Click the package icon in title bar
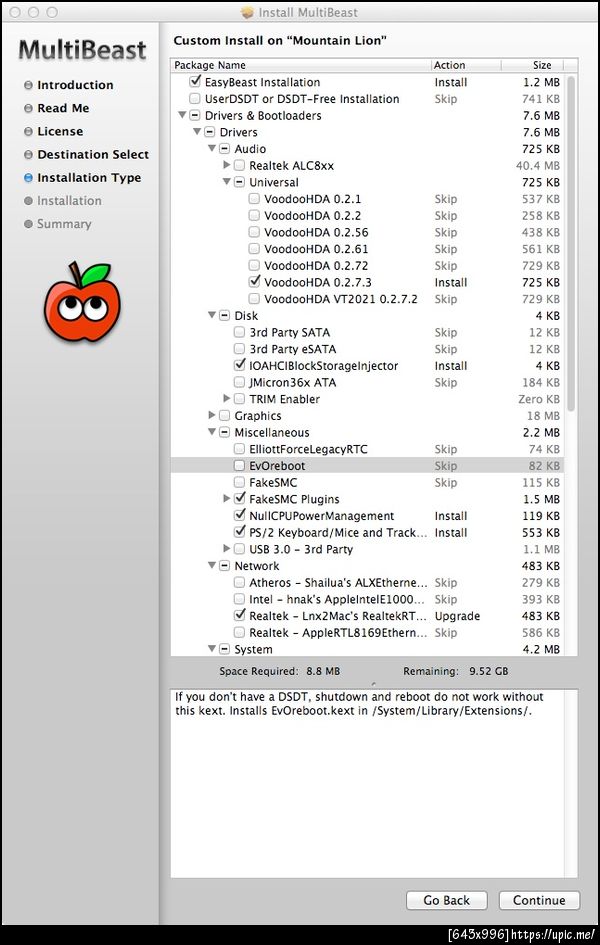The image size is (600, 945). (x=248, y=12)
